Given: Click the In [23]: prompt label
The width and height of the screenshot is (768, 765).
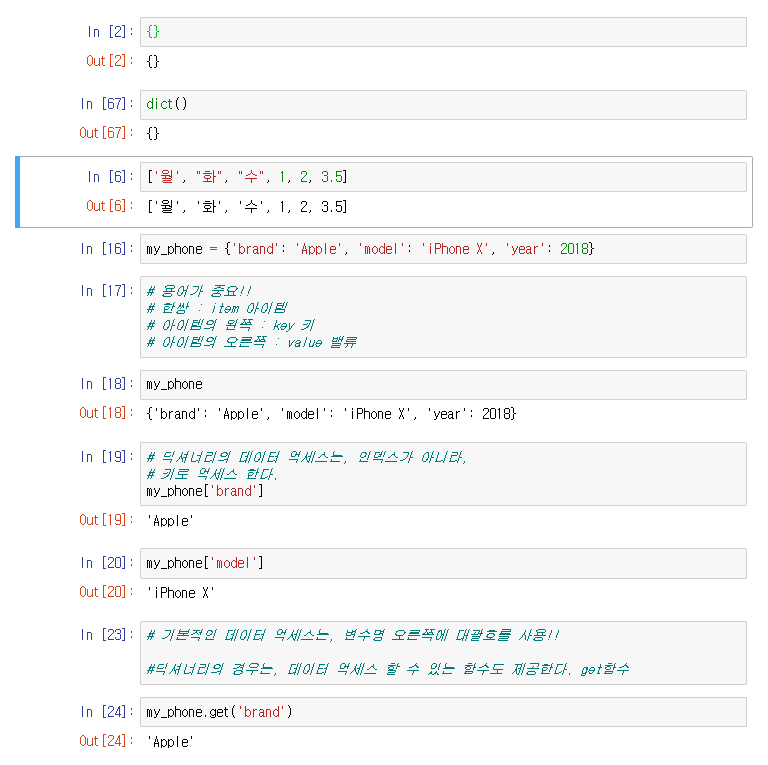Looking at the screenshot, I should [x=107, y=635].
